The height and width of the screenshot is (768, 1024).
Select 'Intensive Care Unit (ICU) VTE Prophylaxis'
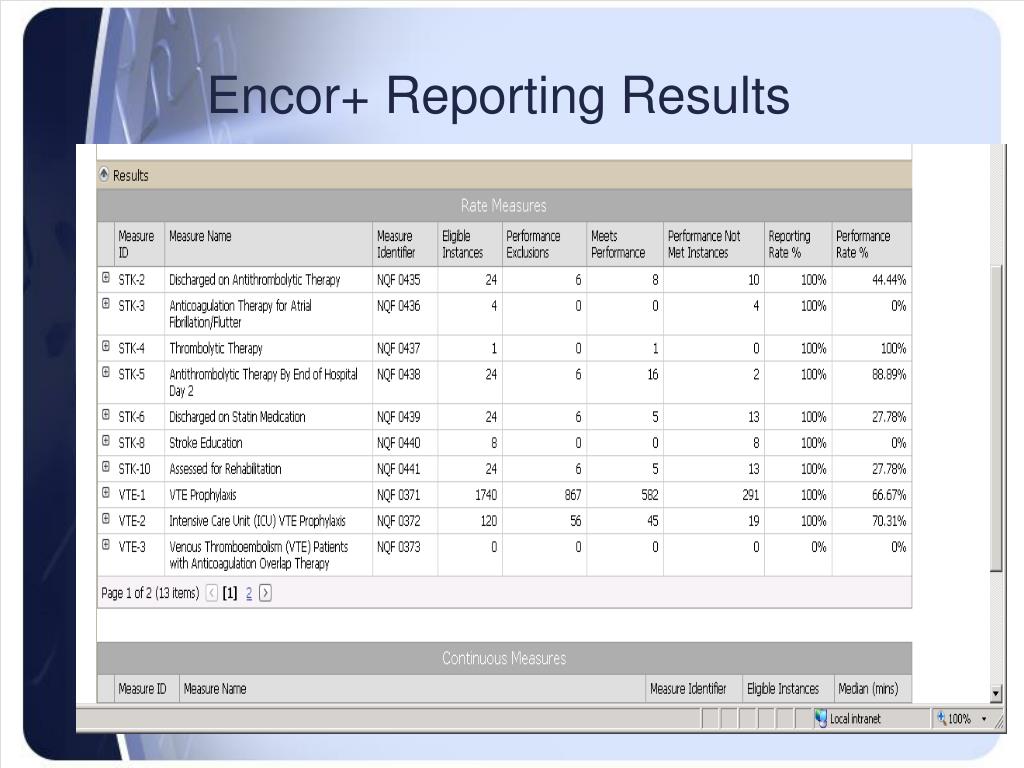[x=257, y=522]
